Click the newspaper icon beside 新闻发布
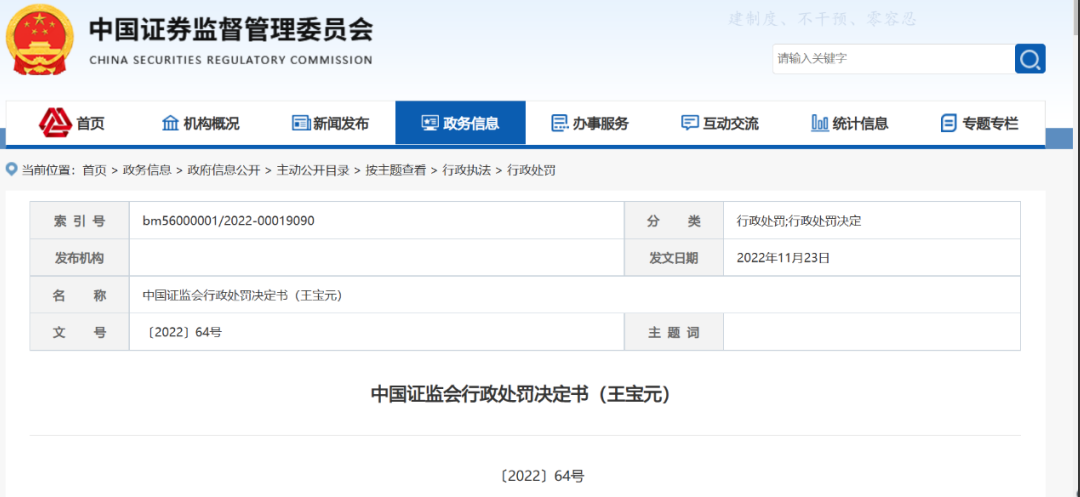This screenshot has width=1080, height=497. coord(300,123)
